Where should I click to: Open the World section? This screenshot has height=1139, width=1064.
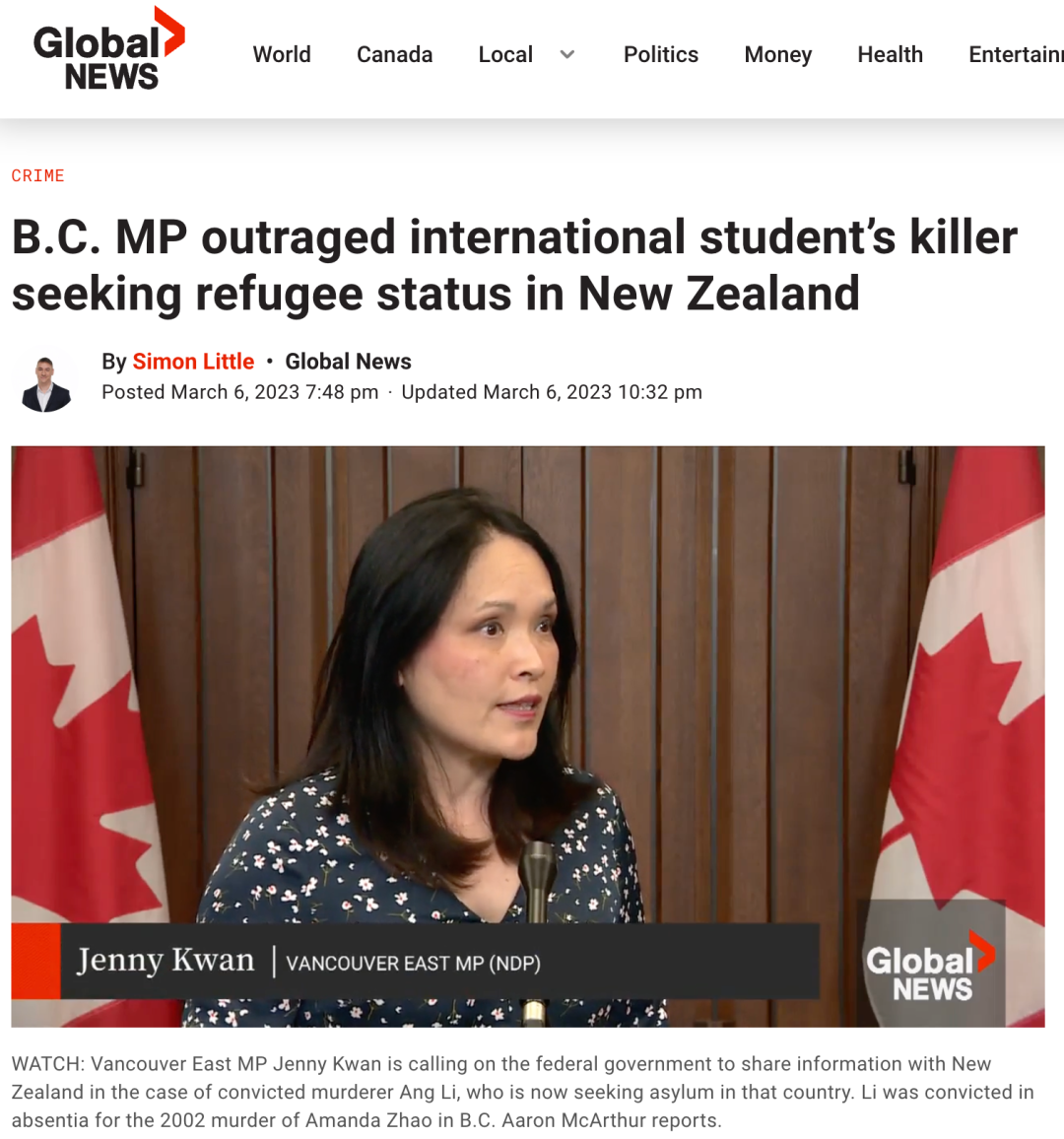tap(282, 54)
